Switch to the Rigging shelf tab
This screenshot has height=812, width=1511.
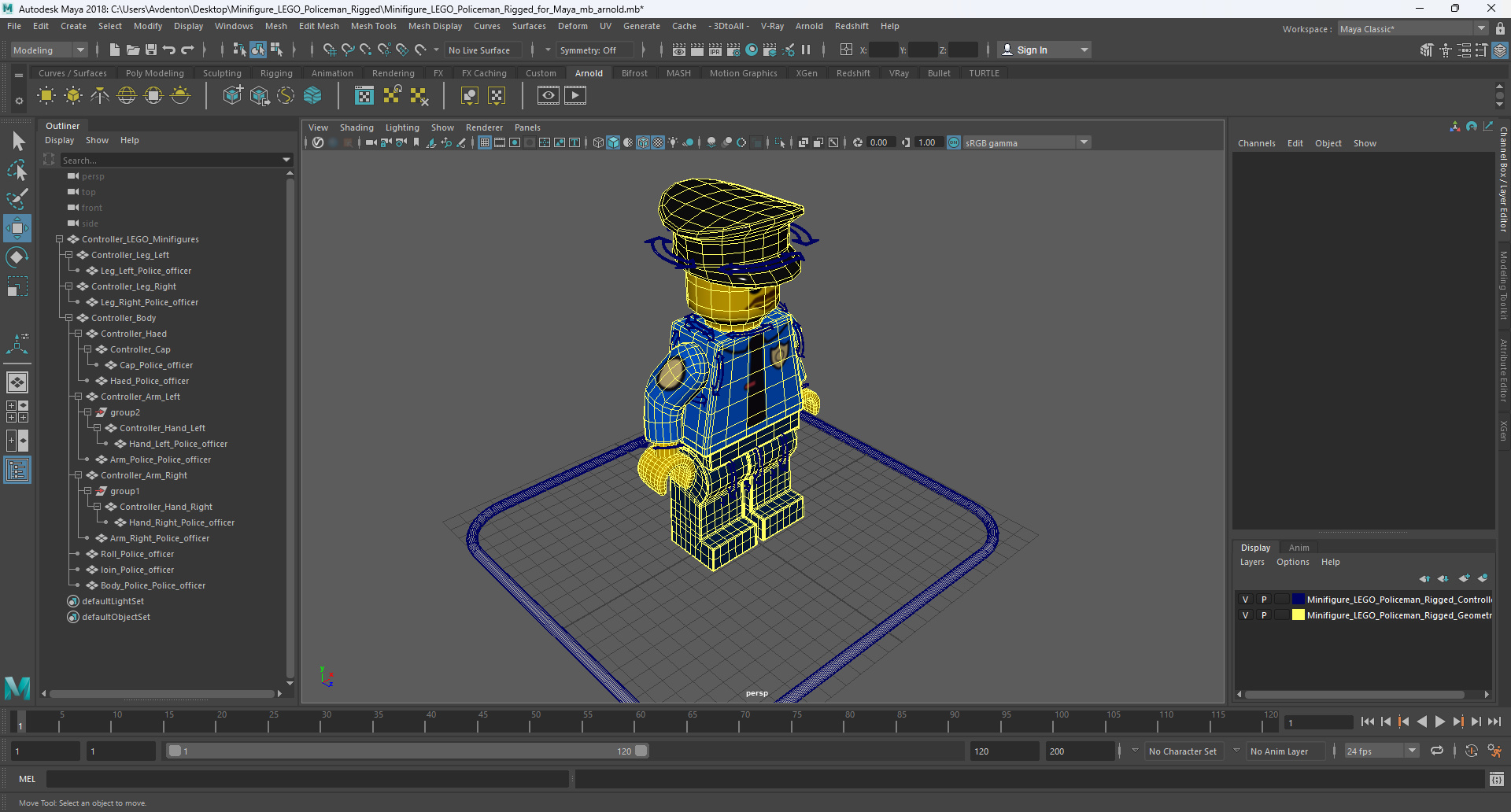[276, 73]
